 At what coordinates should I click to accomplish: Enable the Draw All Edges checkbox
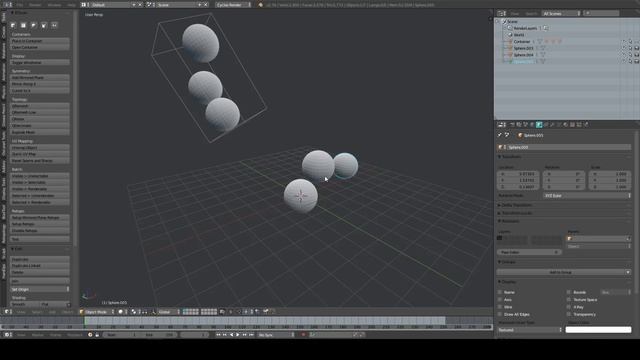coord(500,314)
